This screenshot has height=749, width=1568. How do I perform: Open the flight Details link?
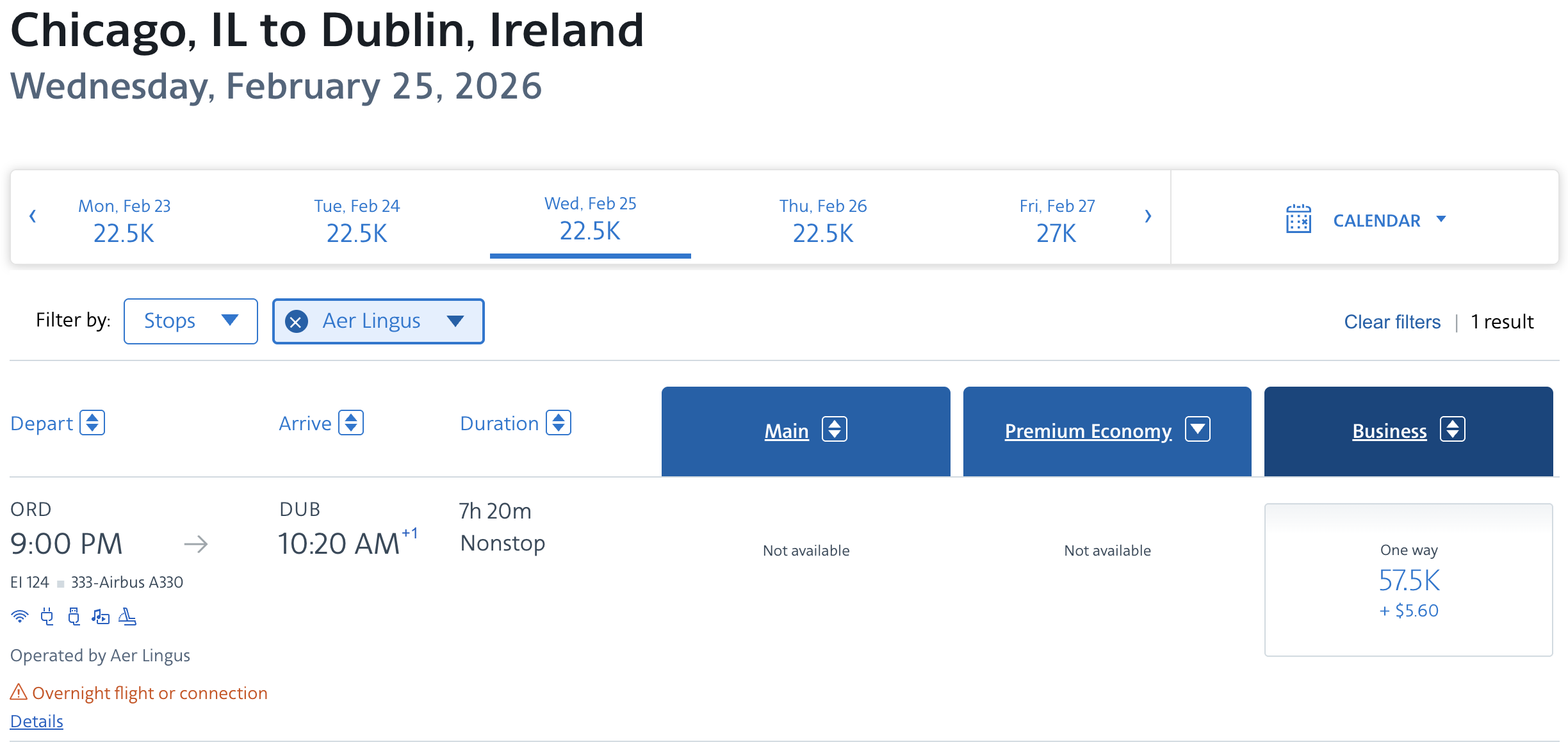tap(37, 721)
